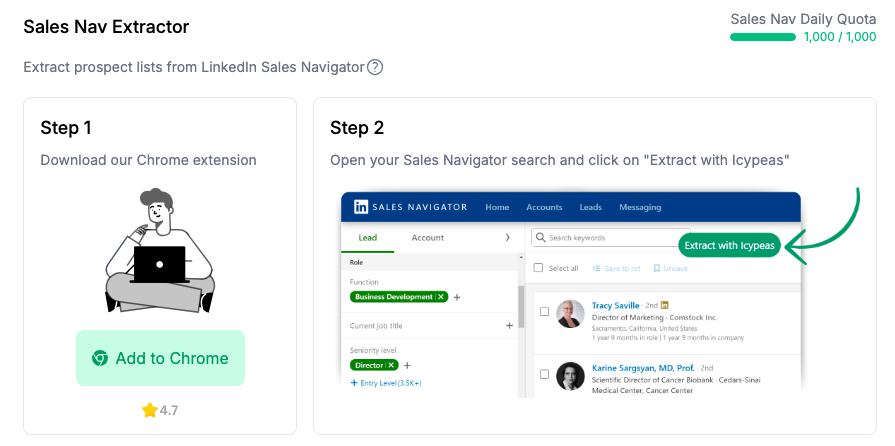The height and width of the screenshot is (446, 895).
Task: Tick the checkbox beside Karine Sargsyan
Action: point(544,375)
